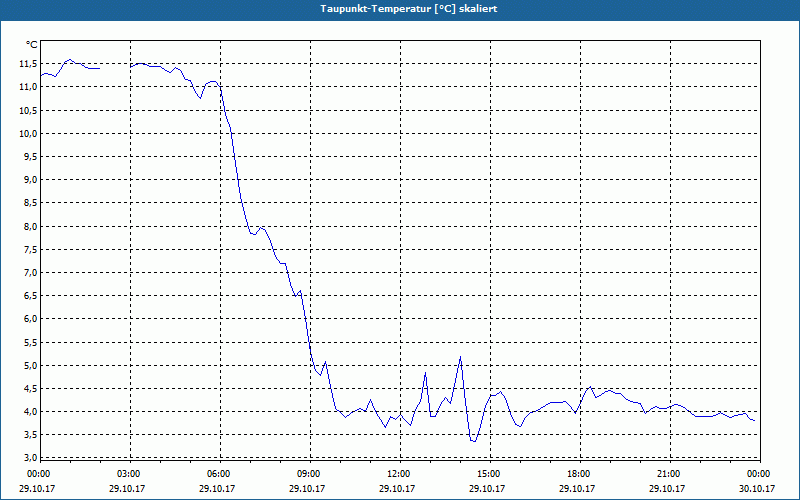Screen dimensions: 800x500
Task: Select the 8,0 y-axis value
Action: tap(30, 226)
